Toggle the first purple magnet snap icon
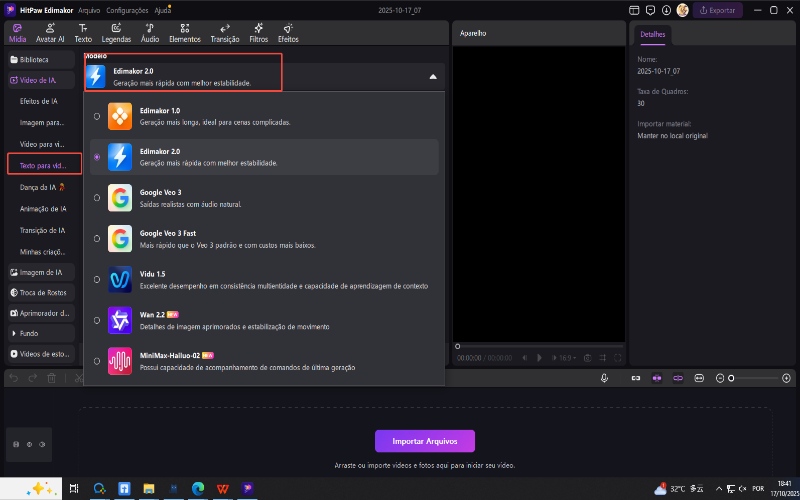This screenshot has width=800, height=500. tap(657, 378)
